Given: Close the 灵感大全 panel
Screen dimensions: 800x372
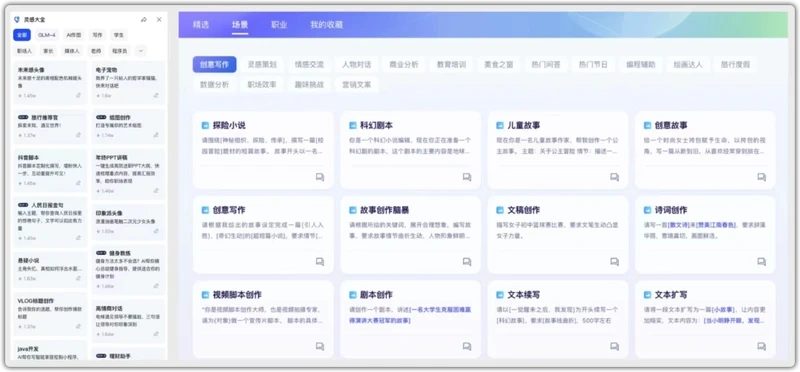Looking at the screenshot, I should [159, 19].
